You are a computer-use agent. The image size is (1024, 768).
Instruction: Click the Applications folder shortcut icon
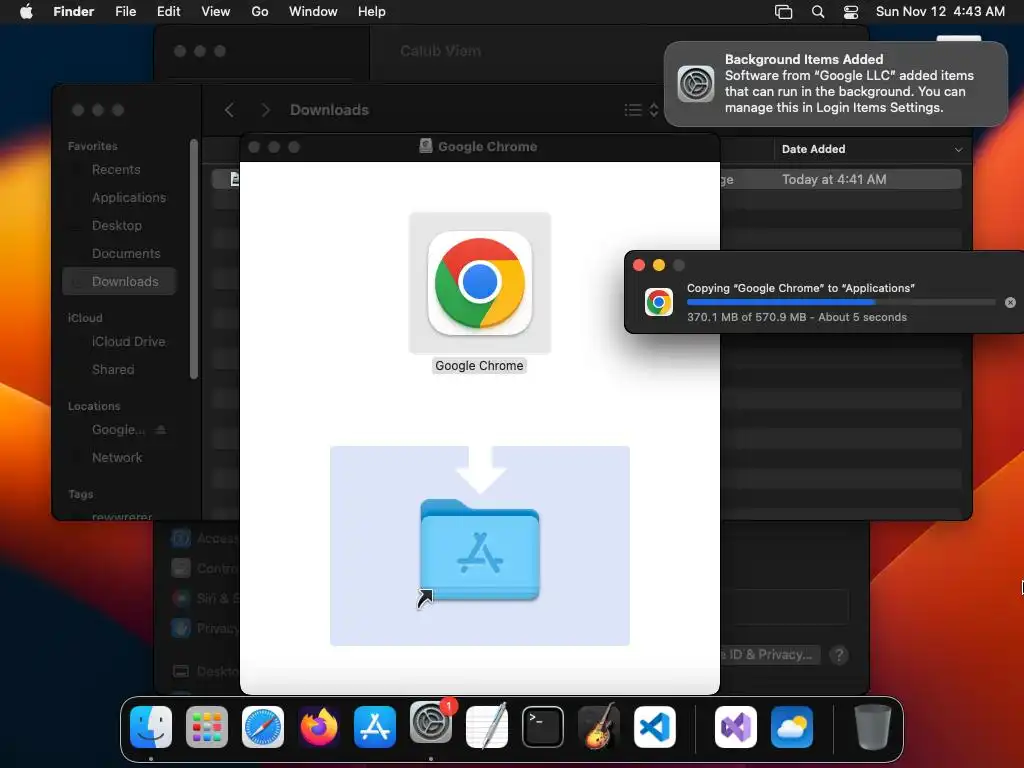click(x=480, y=551)
